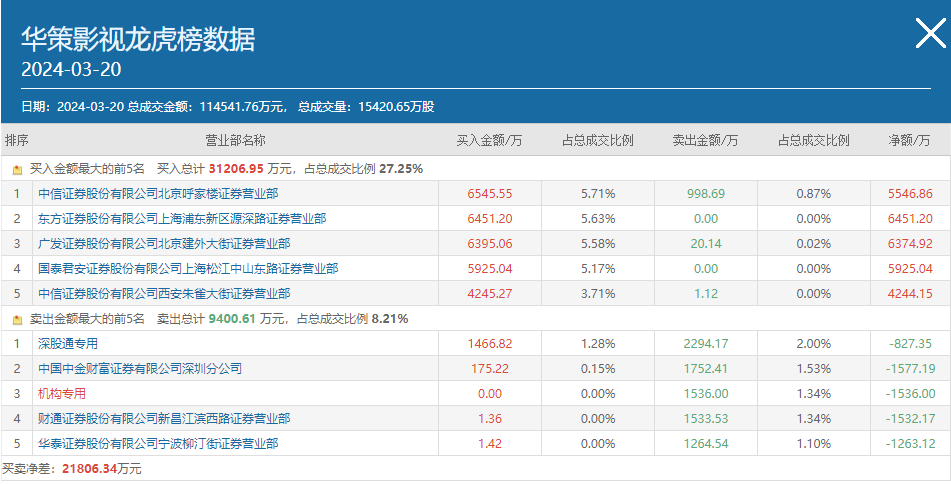The width and height of the screenshot is (951, 484).
Task: Select net amount -1263.12
Action: click(910, 444)
